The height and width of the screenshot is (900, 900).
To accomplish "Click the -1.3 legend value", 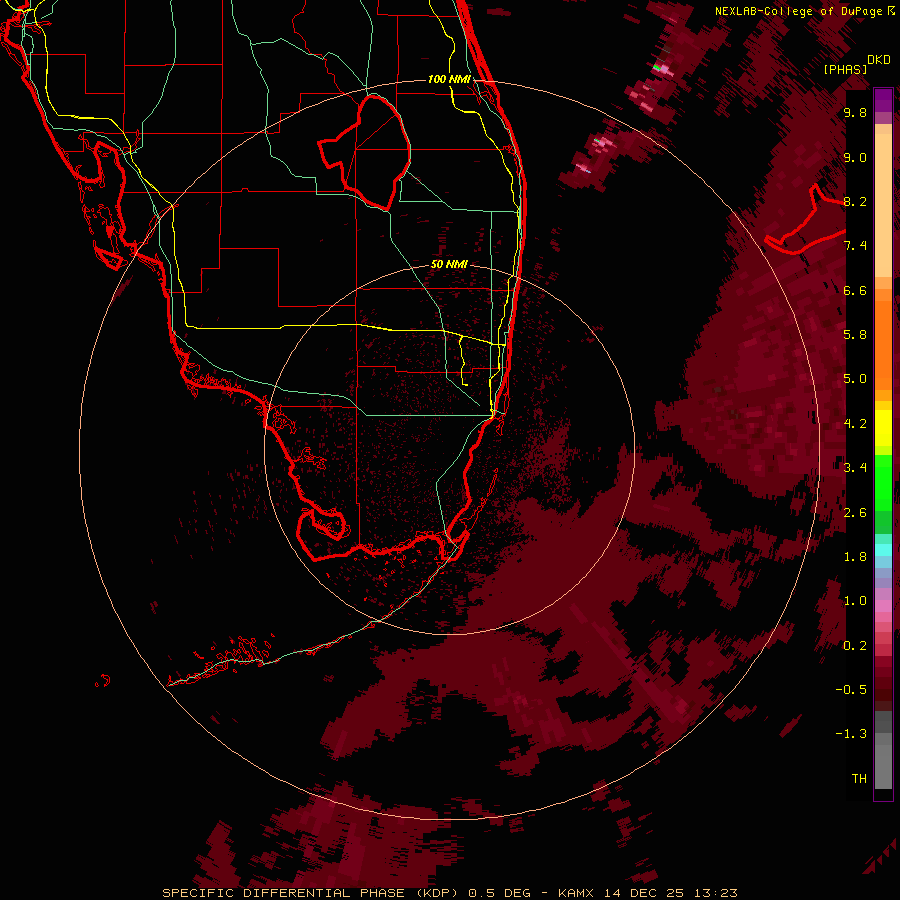I will coord(851,734).
